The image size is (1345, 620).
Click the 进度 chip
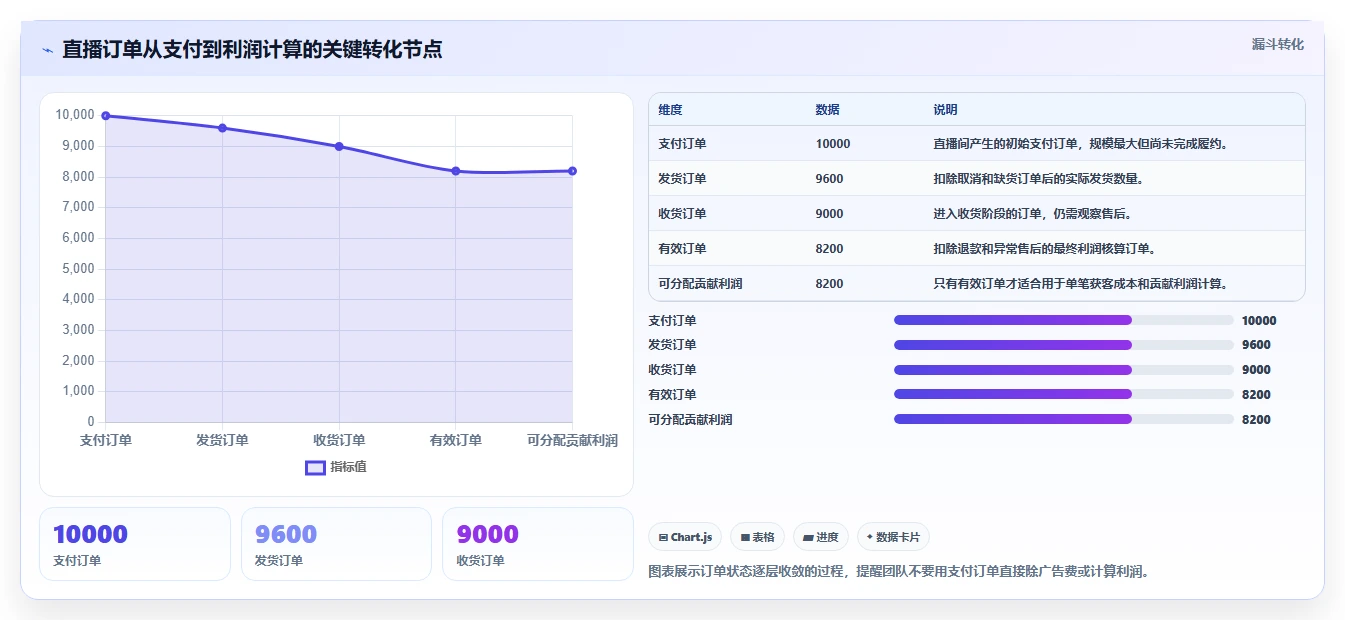point(821,537)
